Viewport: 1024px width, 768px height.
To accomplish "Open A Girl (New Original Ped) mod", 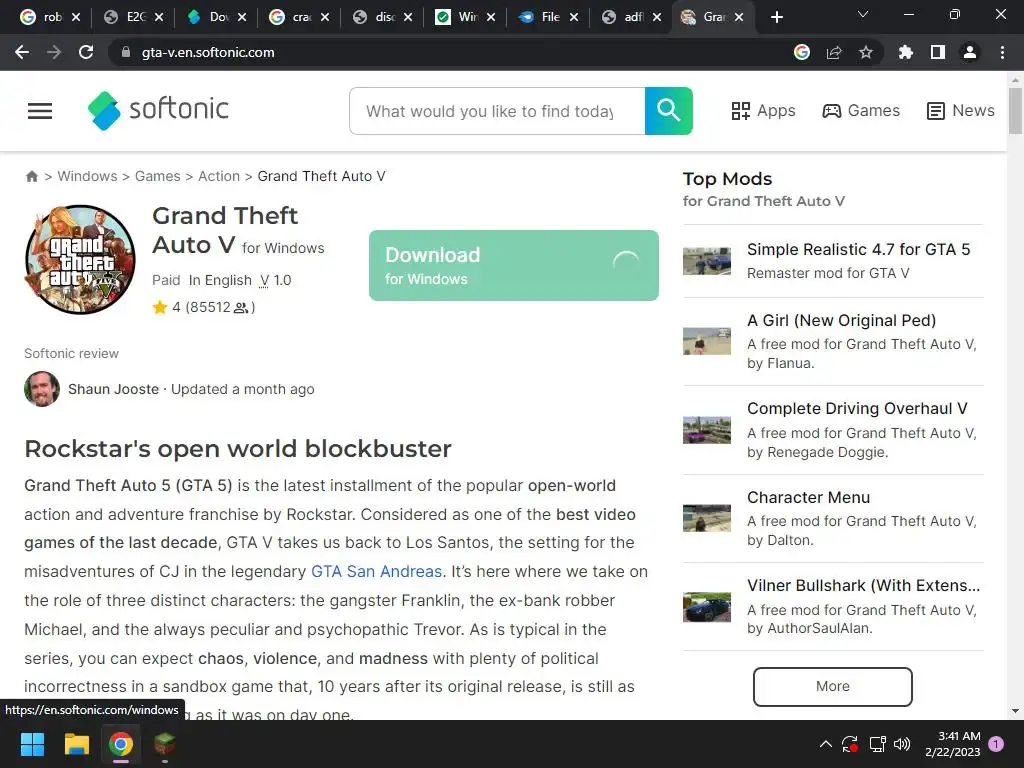I will coord(841,321).
